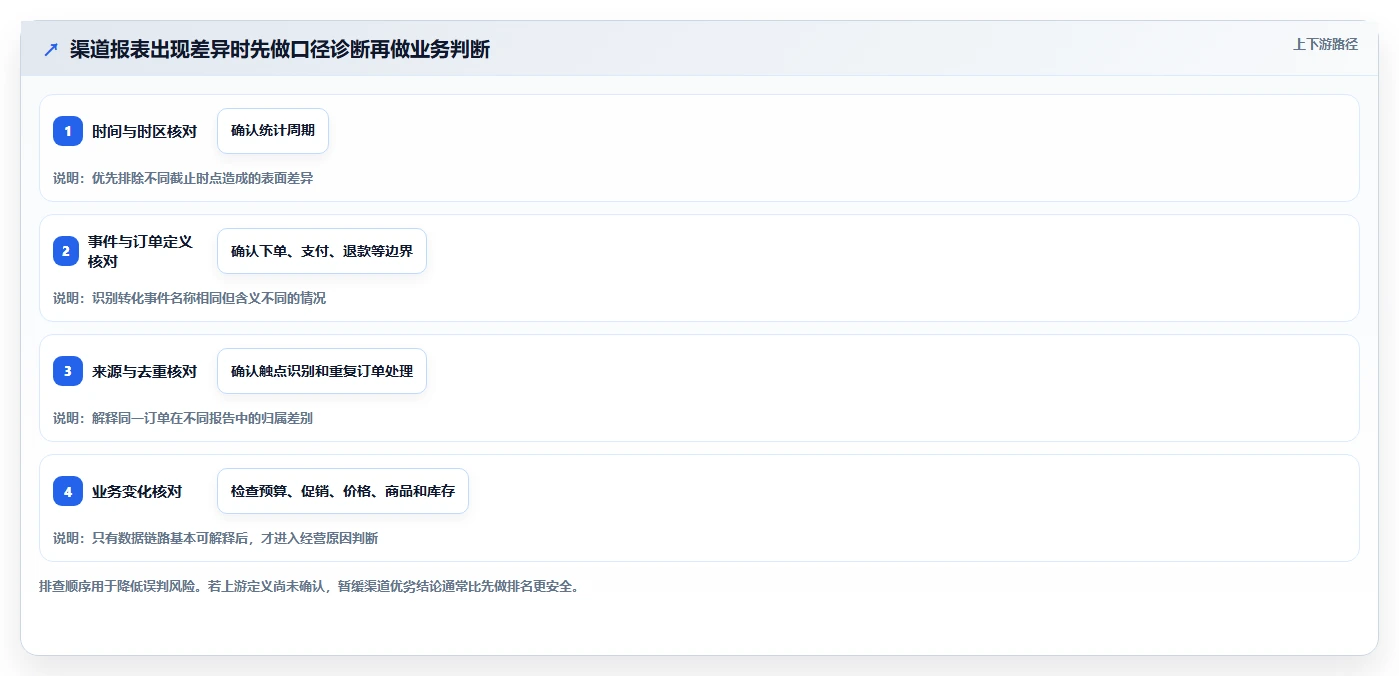Click the note 说明：只有数据链路基本可解释后，才进入经营原因判断
Image resolution: width=1399 pixels, height=676 pixels.
(x=216, y=538)
